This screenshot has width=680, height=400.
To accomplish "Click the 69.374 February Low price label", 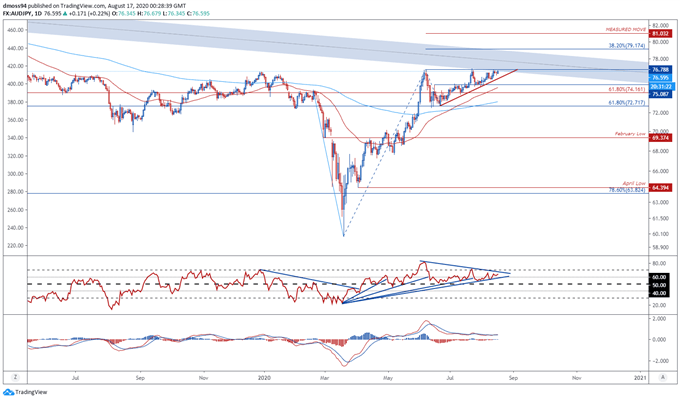I will (660, 138).
